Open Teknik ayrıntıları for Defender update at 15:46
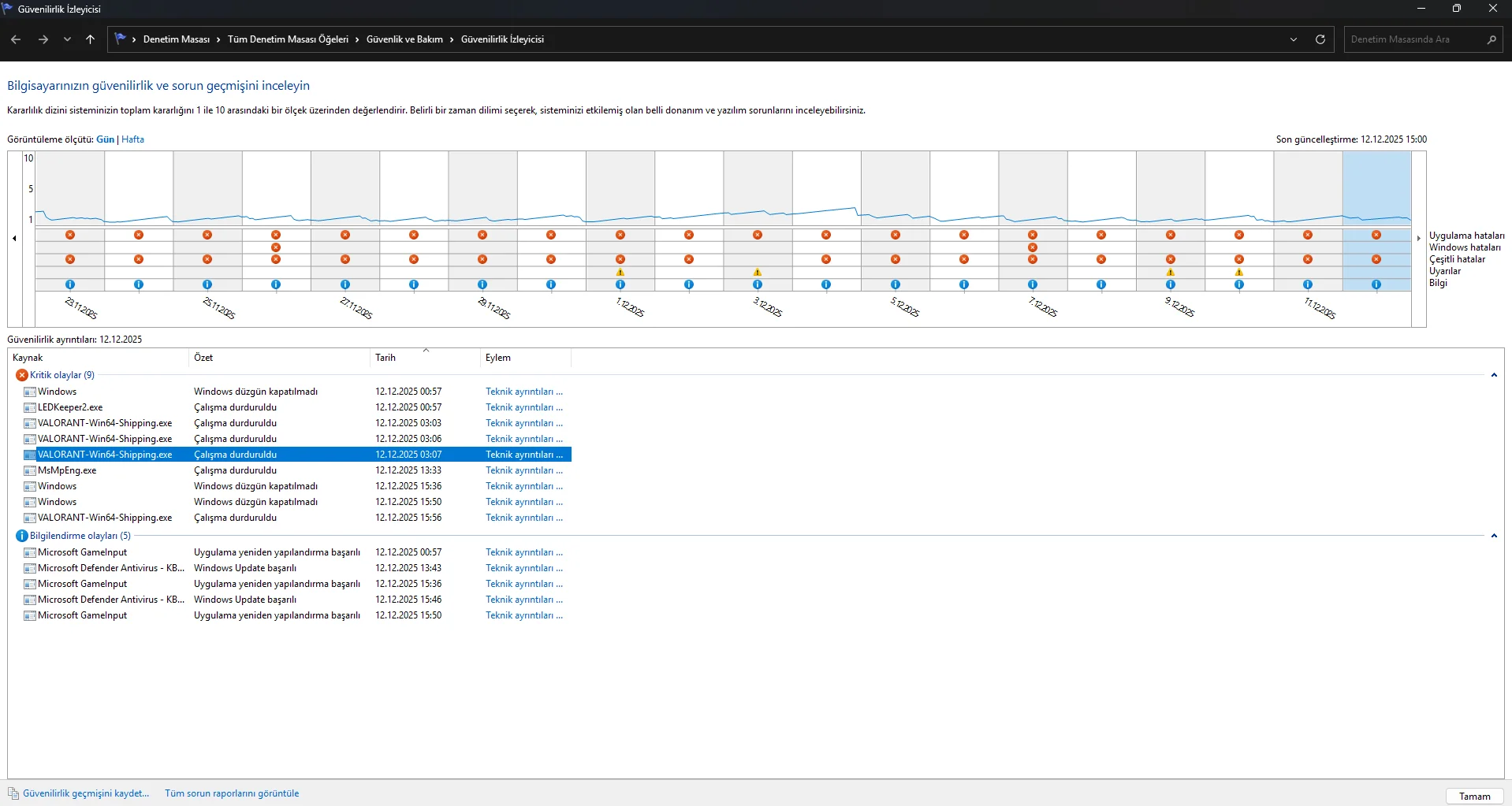Image resolution: width=1512 pixels, height=806 pixels. [524, 600]
